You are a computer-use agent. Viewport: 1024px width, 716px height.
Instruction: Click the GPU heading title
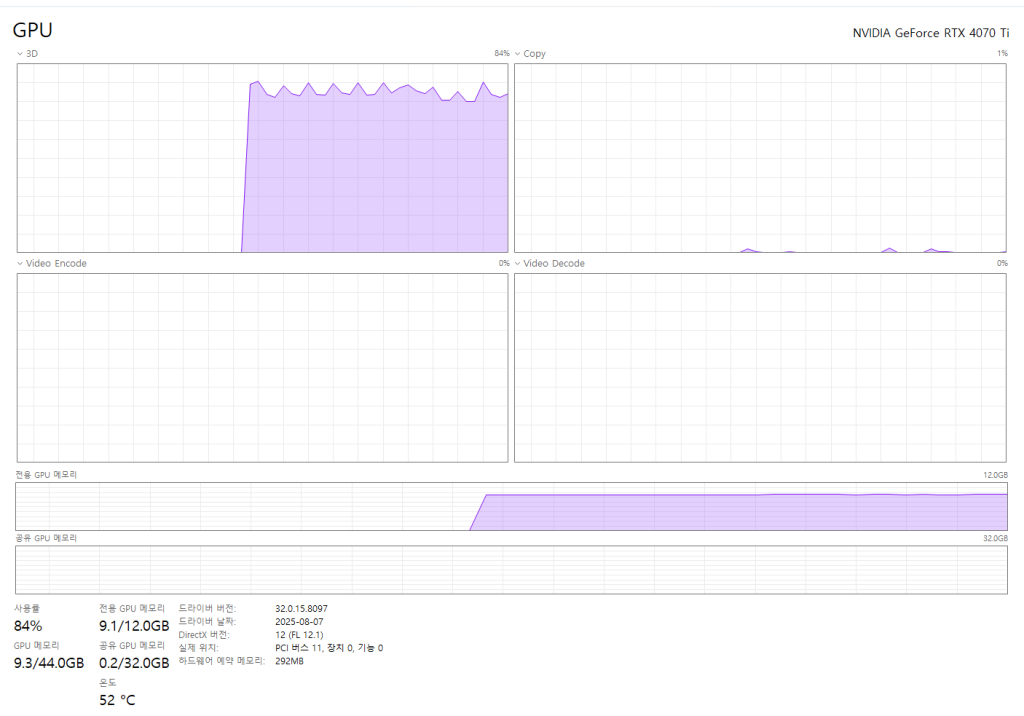(32, 31)
